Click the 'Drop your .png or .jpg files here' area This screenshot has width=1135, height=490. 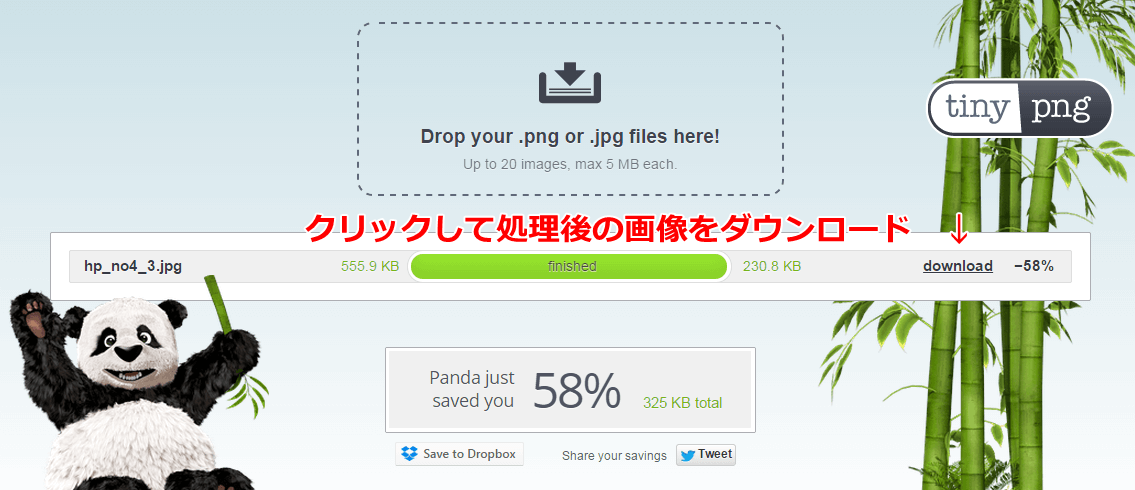570,109
